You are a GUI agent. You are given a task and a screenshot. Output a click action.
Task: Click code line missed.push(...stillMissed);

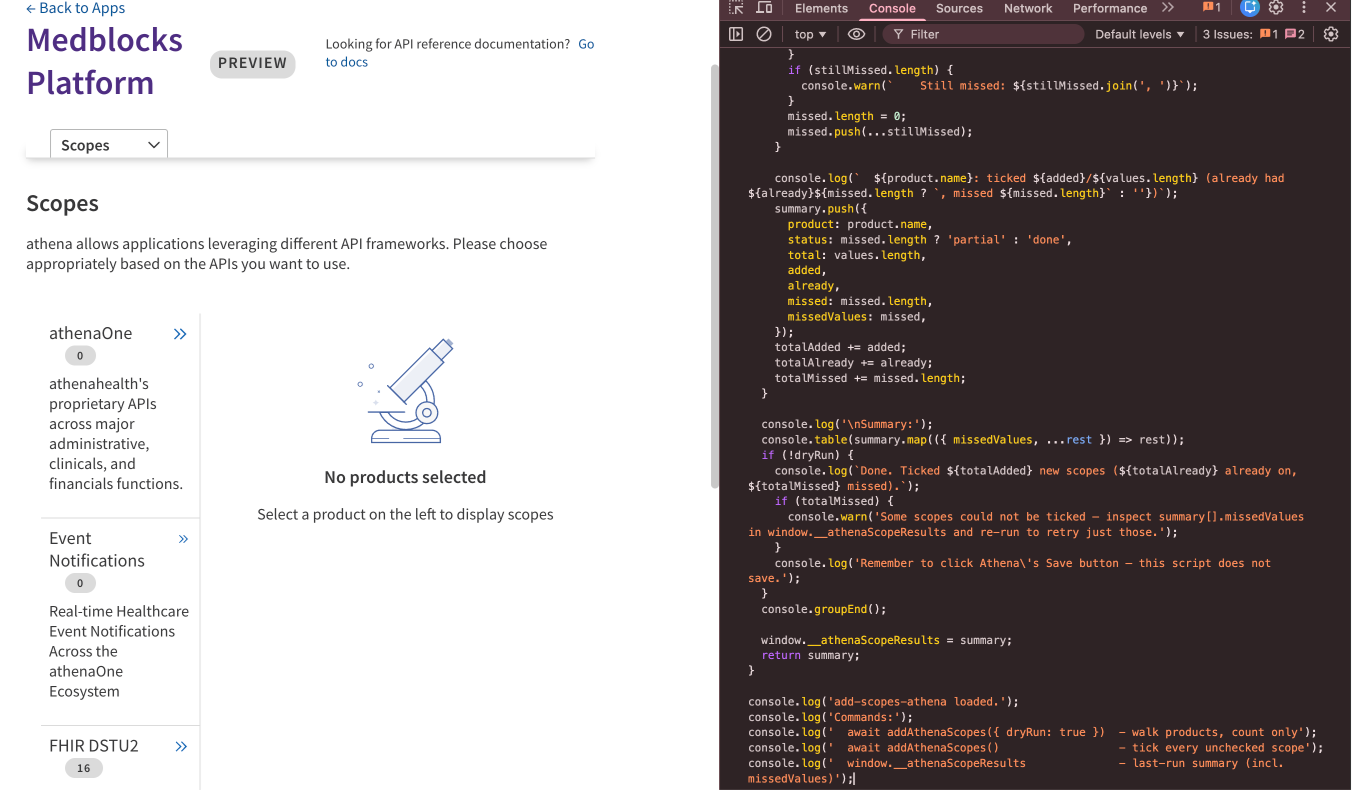coord(880,132)
